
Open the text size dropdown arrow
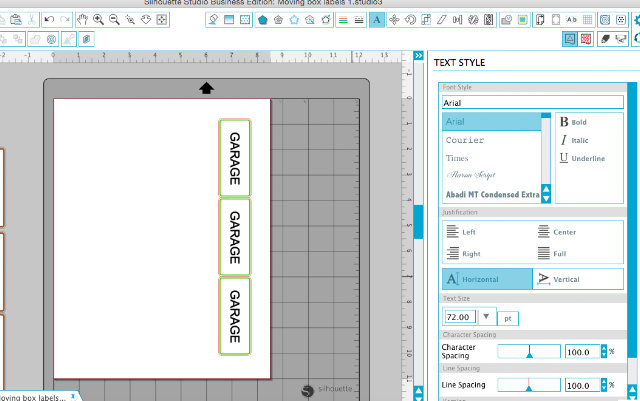(x=486, y=316)
